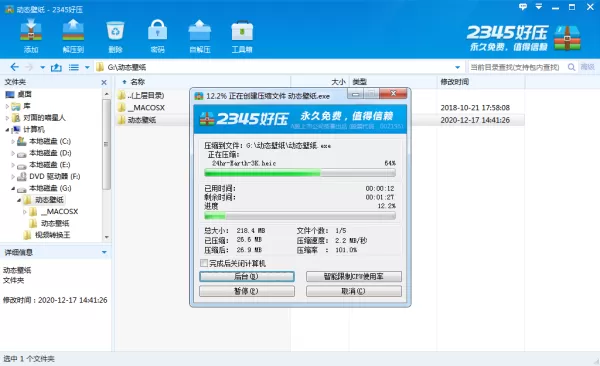
Task: Click the 添加 (Add) toolbar icon
Action: (x=31, y=36)
